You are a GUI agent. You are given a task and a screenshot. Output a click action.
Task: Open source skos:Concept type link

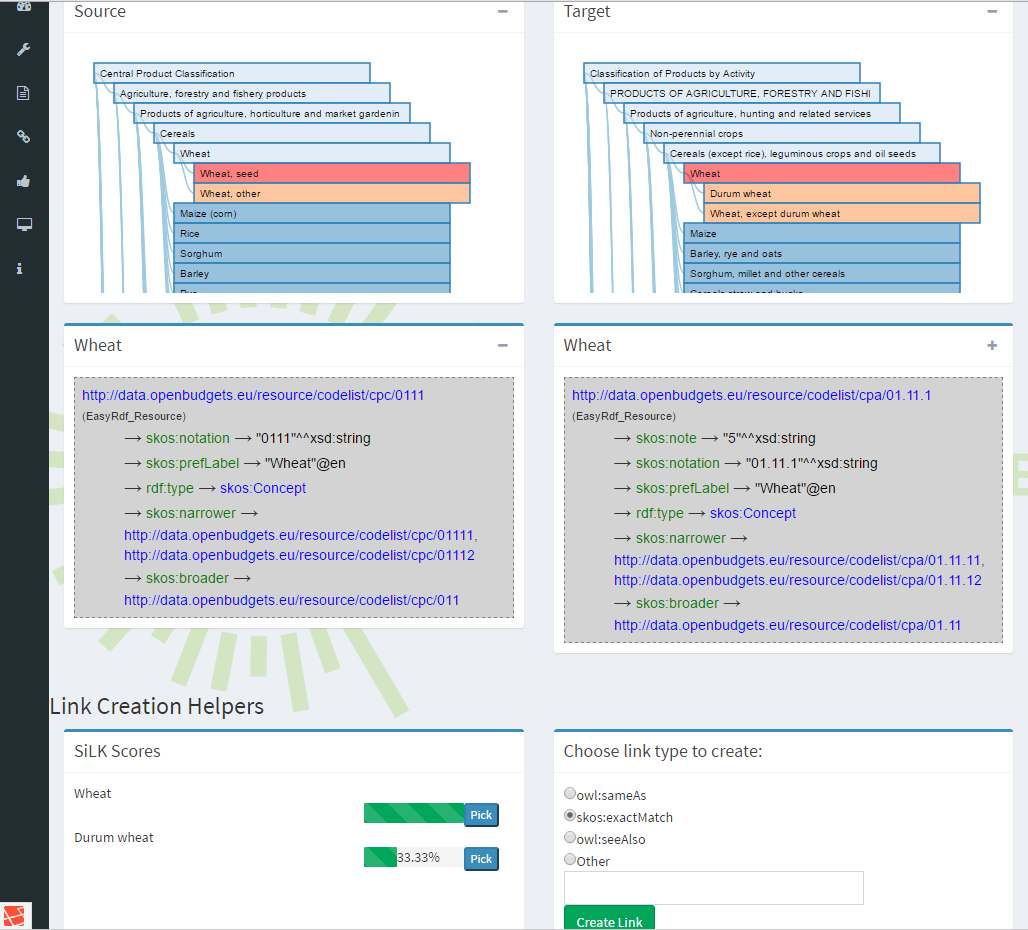[x=263, y=488]
